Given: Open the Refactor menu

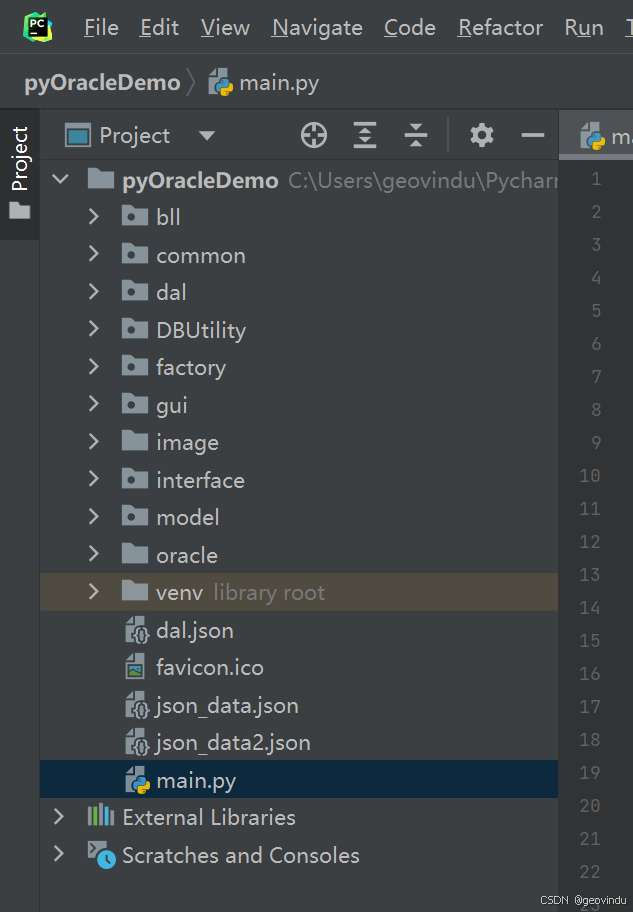Looking at the screenshot, I should point(500,27).
